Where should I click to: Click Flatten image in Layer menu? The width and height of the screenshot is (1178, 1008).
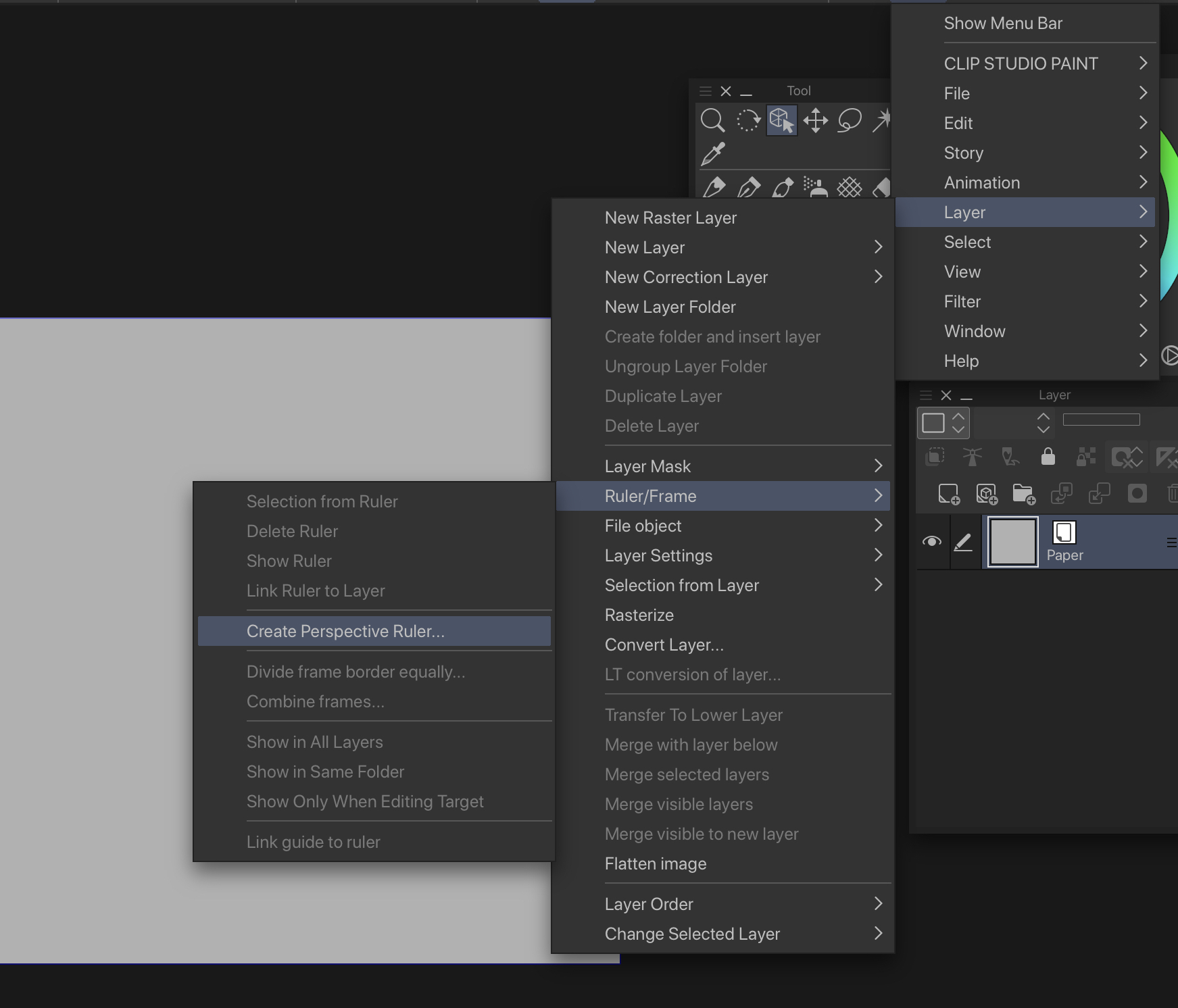click(656, 863)
